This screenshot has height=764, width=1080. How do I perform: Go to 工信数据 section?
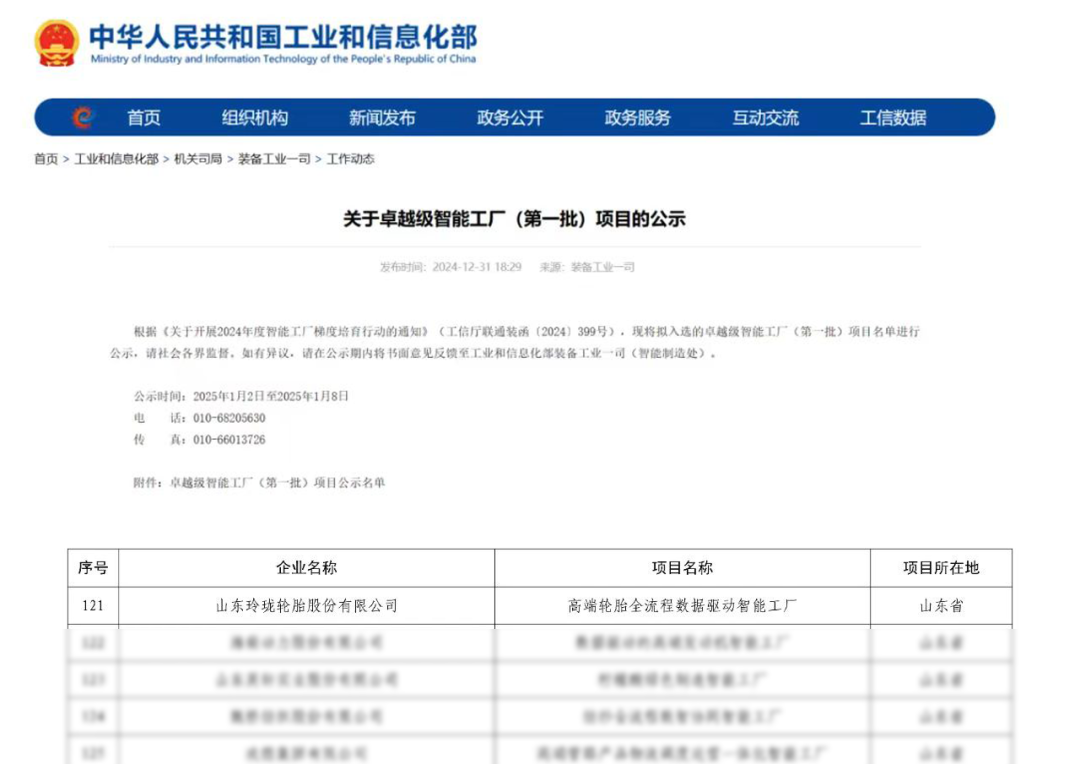[893, 118]
